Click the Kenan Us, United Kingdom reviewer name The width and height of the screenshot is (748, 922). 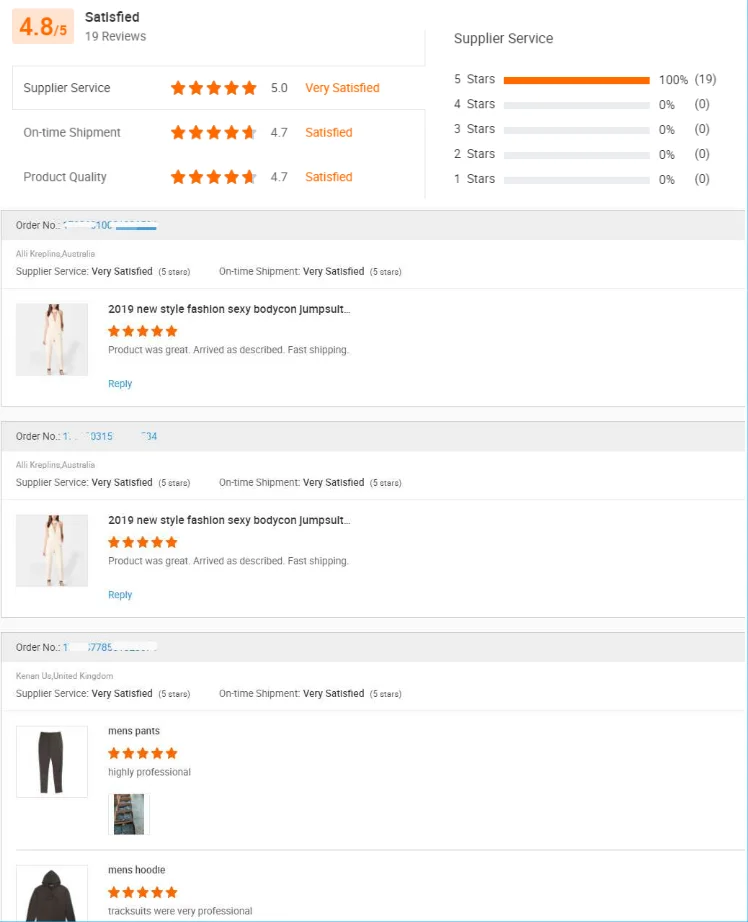coord(65,676)
